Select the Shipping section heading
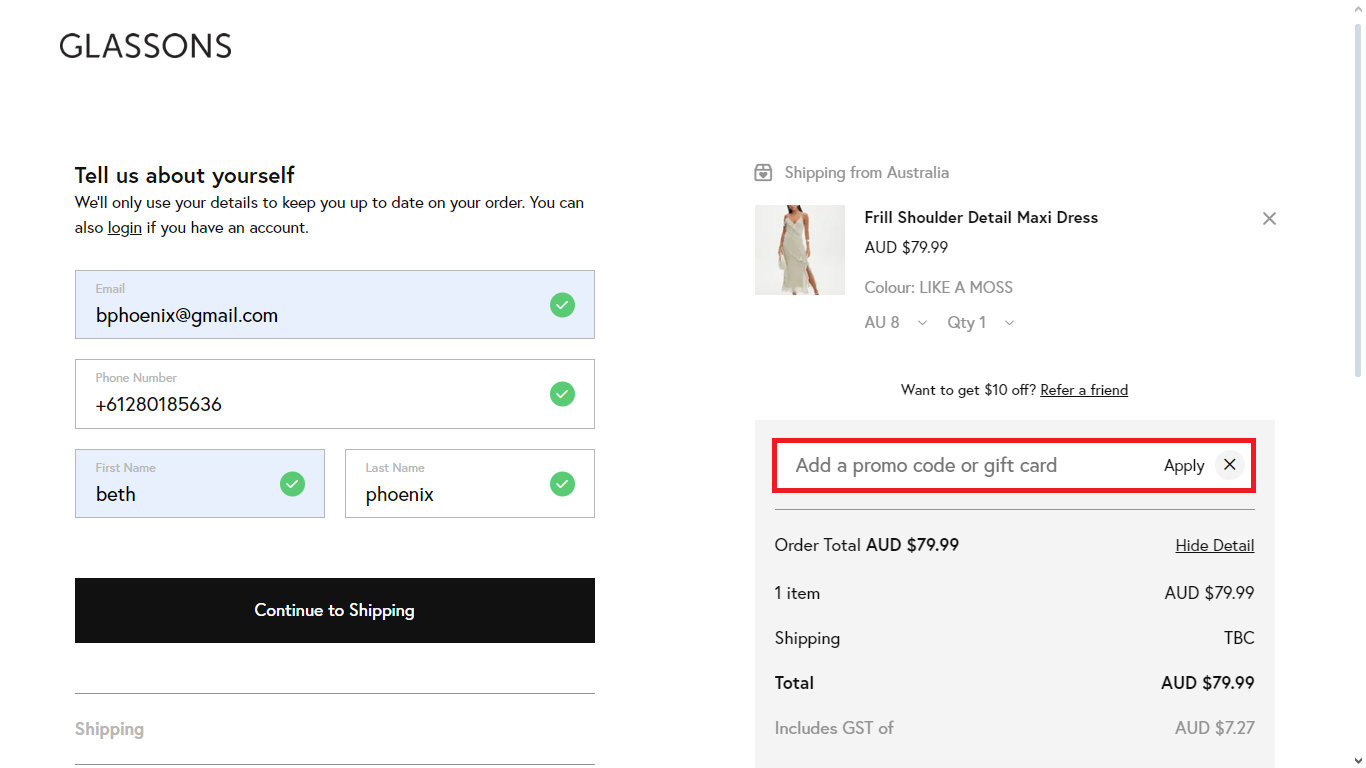 point(109,729)
